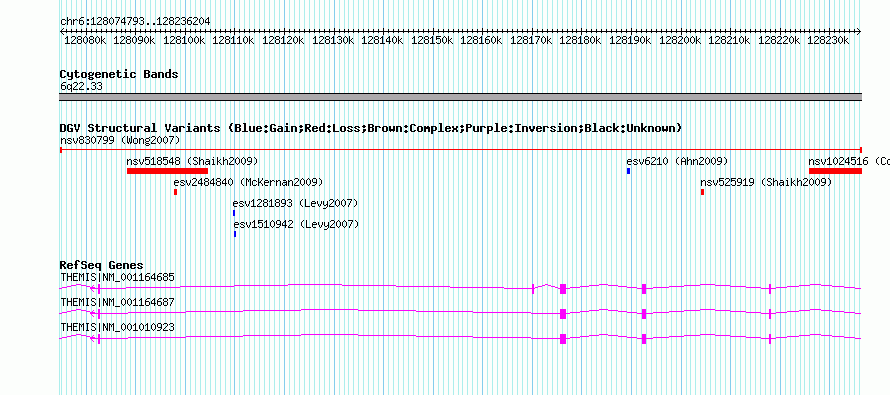Screen dimensions: 890x395
Task: Open variant esv2484840 (McKernan2009) label
Action: pos(248,183)
